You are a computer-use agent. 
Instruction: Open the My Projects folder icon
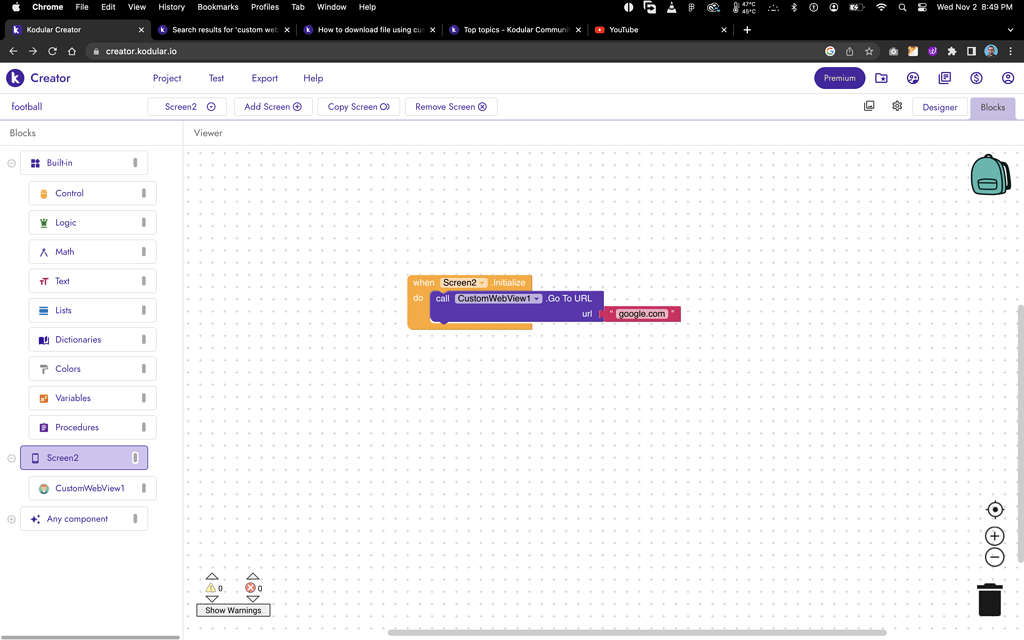click(882, 78)
